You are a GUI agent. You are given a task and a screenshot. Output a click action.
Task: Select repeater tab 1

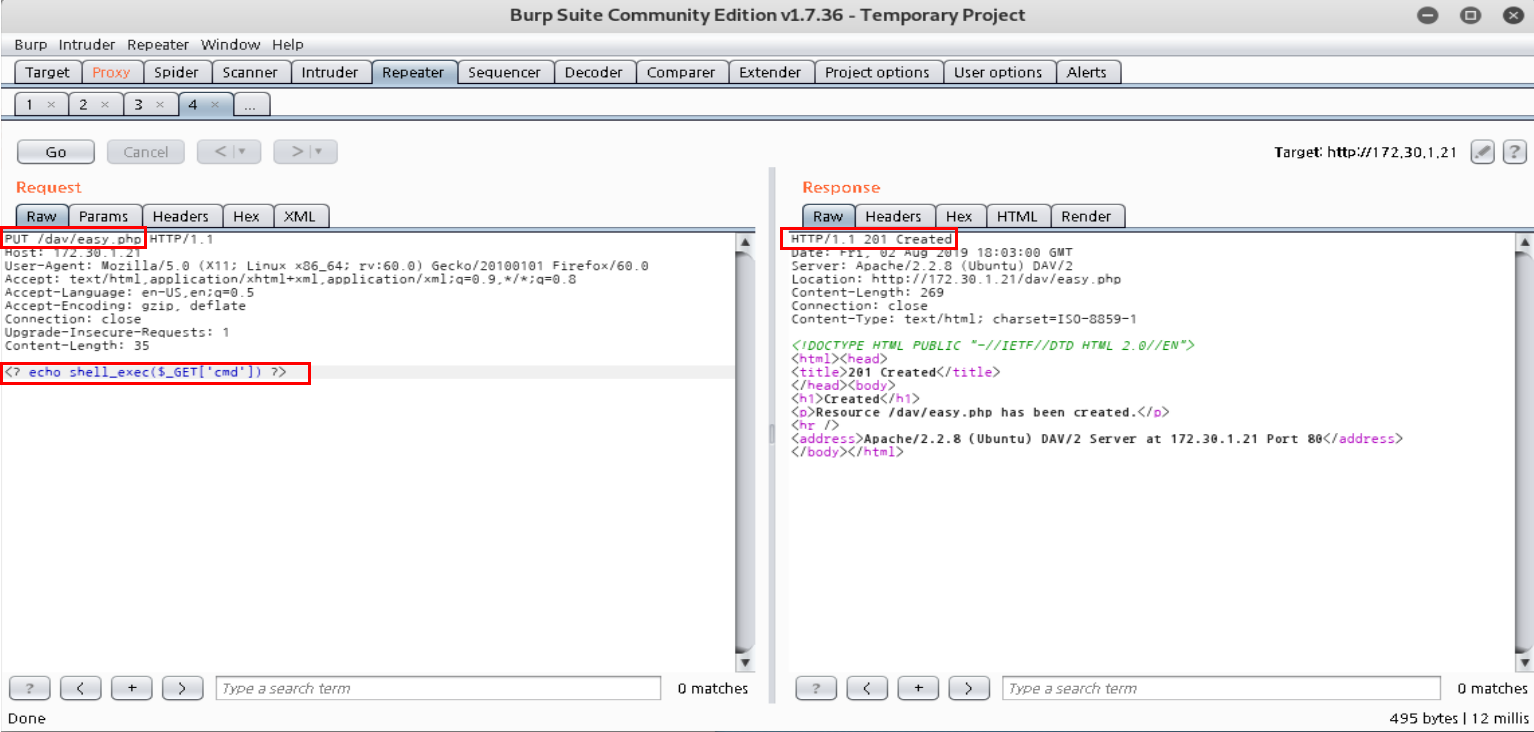30,104
